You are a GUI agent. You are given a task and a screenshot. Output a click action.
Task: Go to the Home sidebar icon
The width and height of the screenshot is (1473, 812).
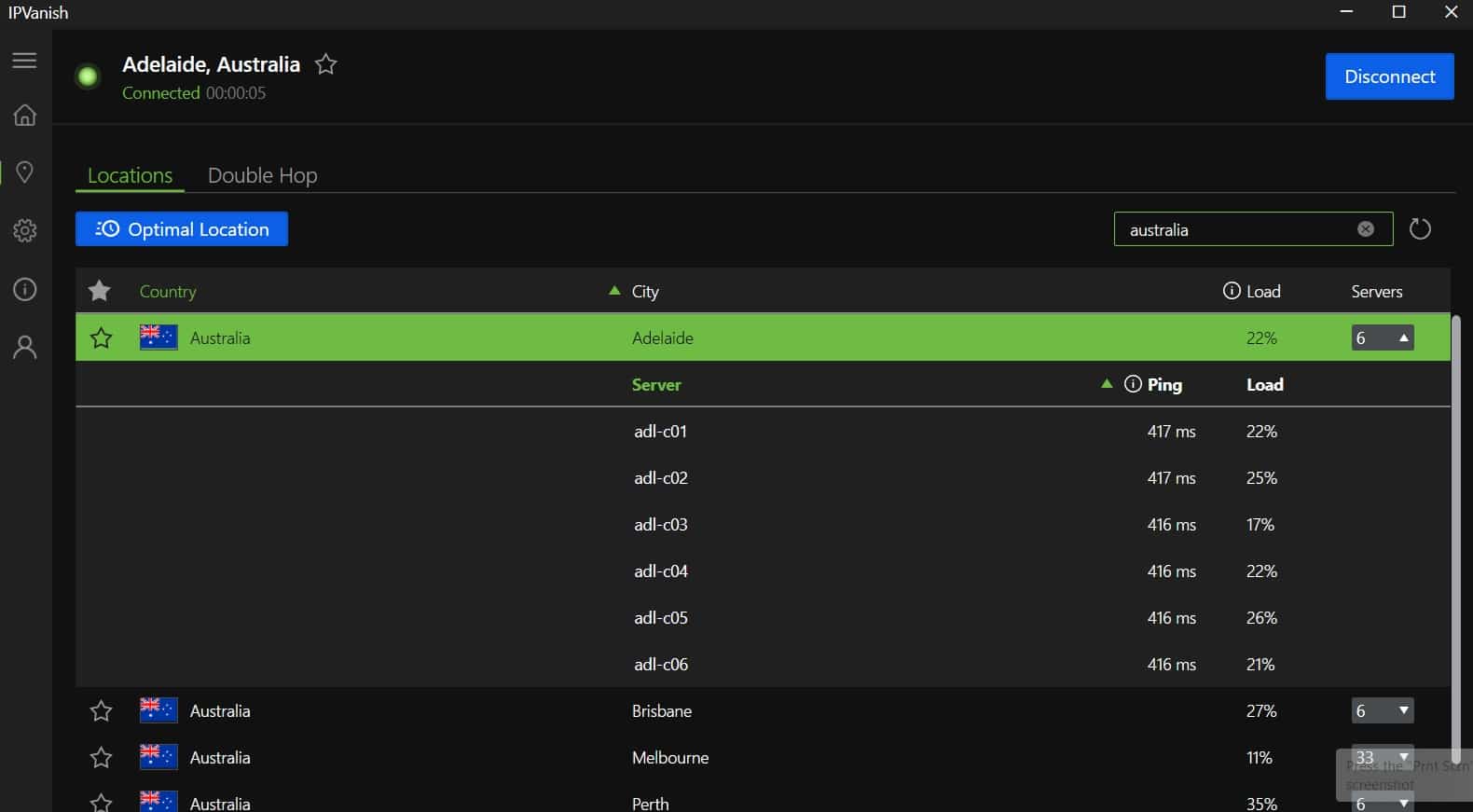(25, 115)
